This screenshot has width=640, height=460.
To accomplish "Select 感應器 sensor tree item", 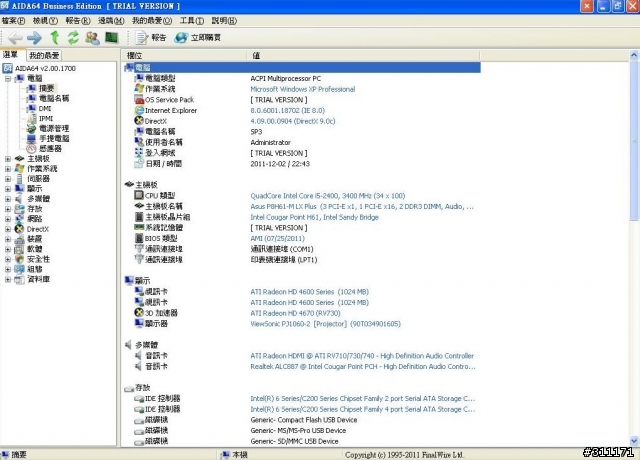I will 50,149.
